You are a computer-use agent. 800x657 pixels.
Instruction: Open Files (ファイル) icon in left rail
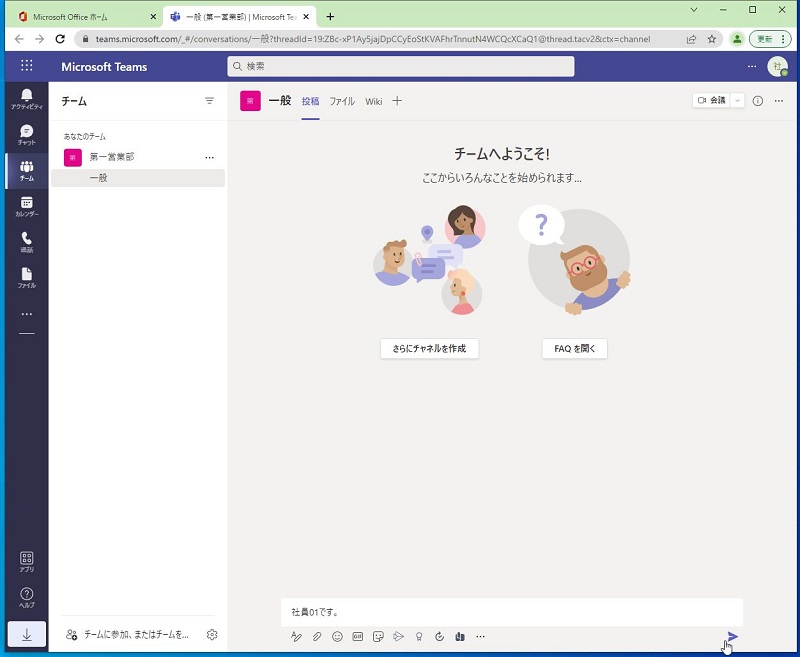(x=27, y=278)
